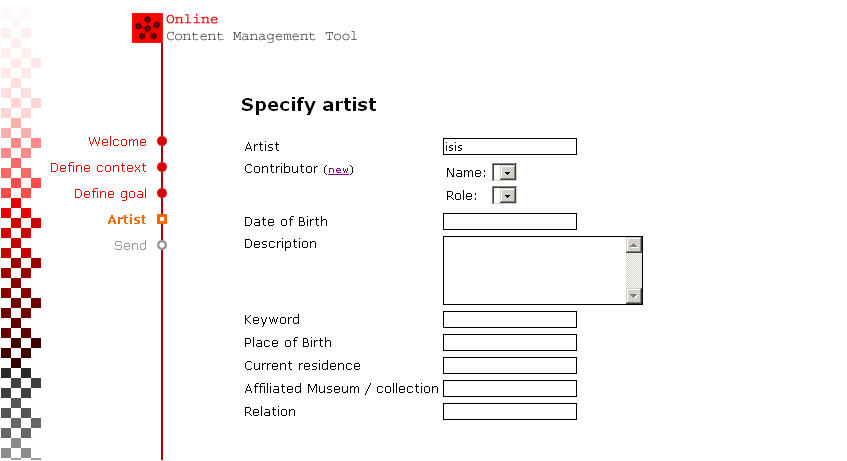Click the red logo icon with circles
Viewport: 847px width, 461px height.
tap(147, 28)
